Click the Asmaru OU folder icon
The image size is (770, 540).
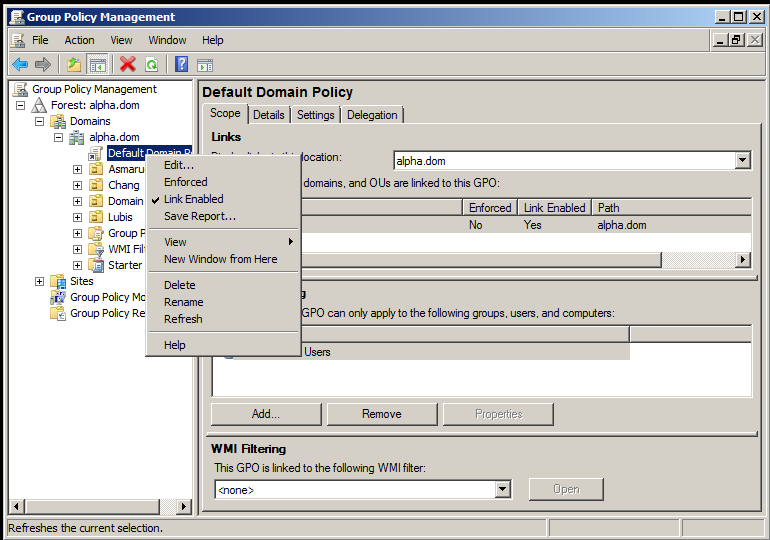tap(96, 169)
